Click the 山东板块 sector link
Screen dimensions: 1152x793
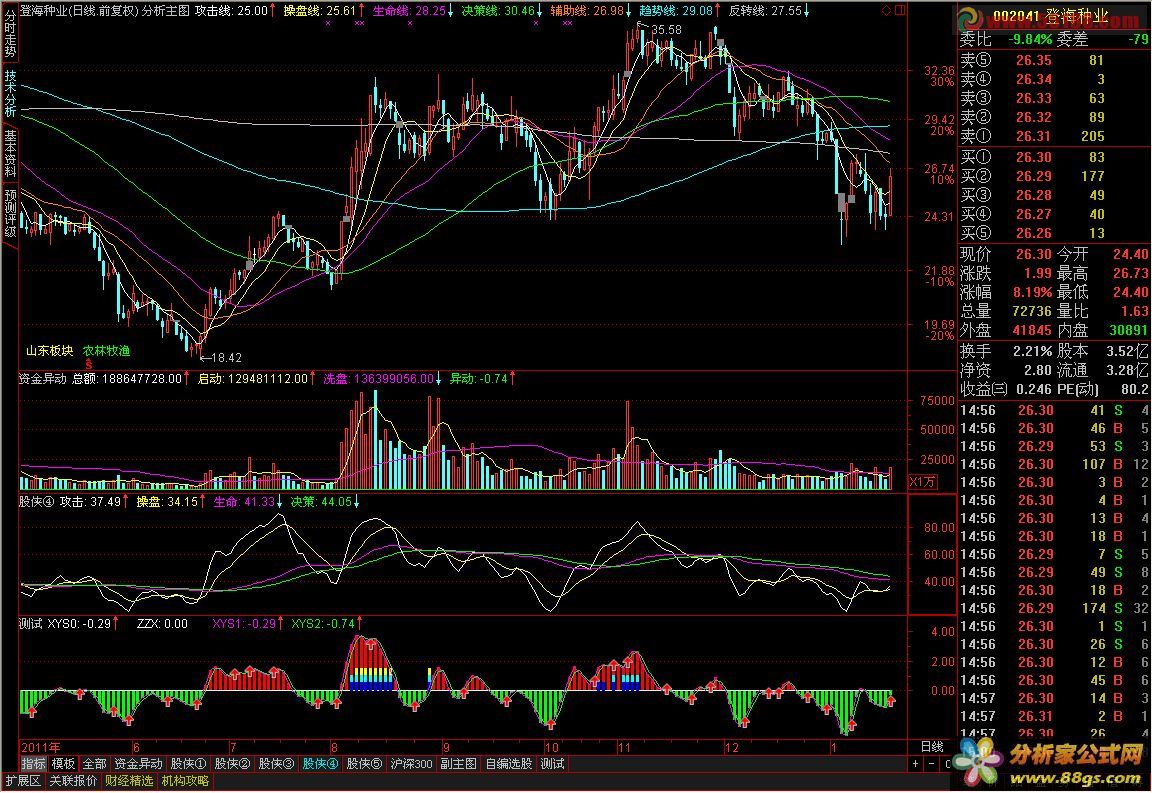(x=50, y=351)
